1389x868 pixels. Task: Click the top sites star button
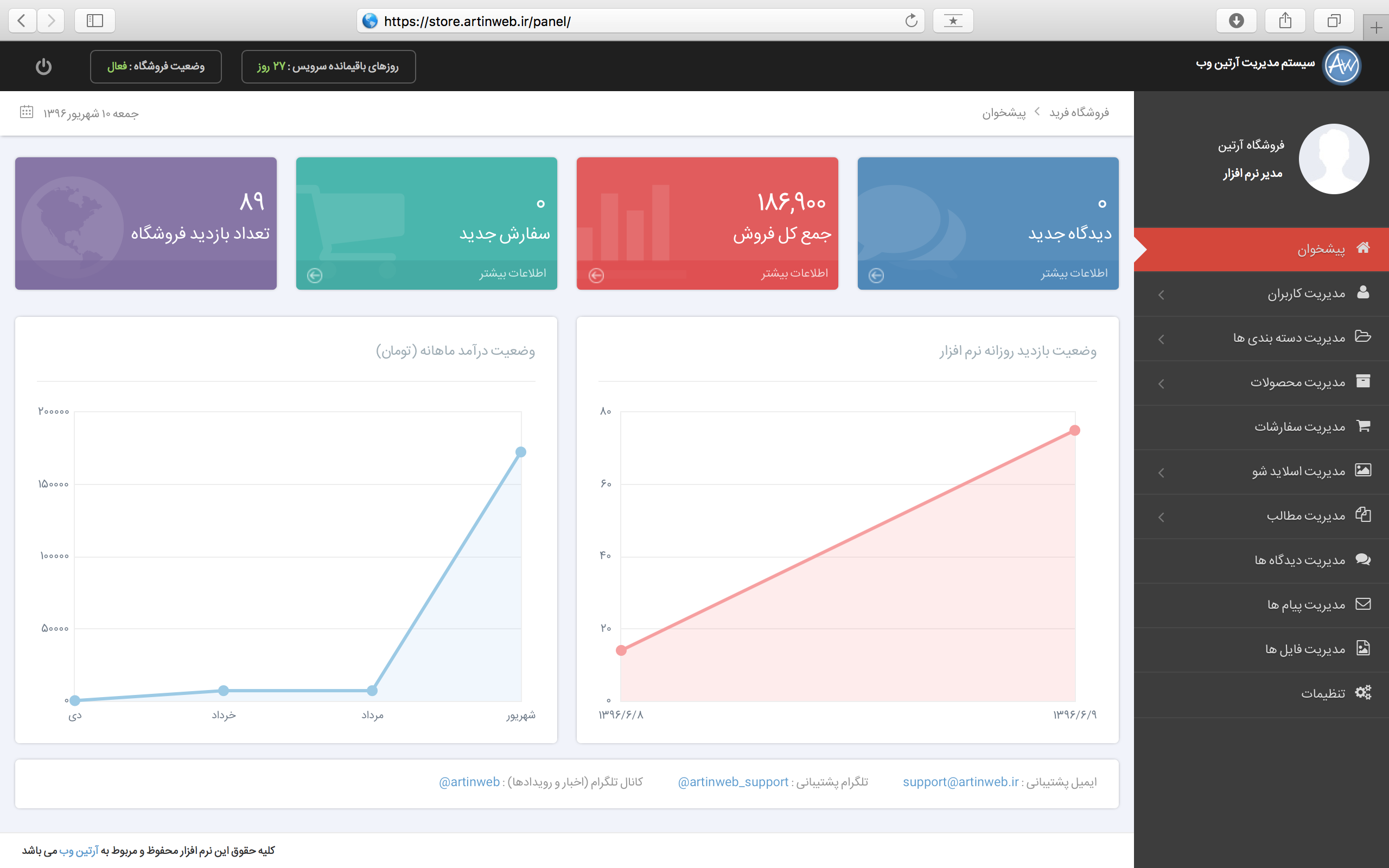[953, 21]
